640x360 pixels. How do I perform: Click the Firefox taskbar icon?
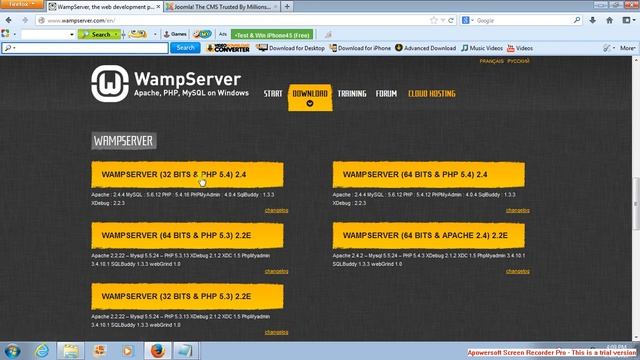pyautogui.click(x=158, y=351)
